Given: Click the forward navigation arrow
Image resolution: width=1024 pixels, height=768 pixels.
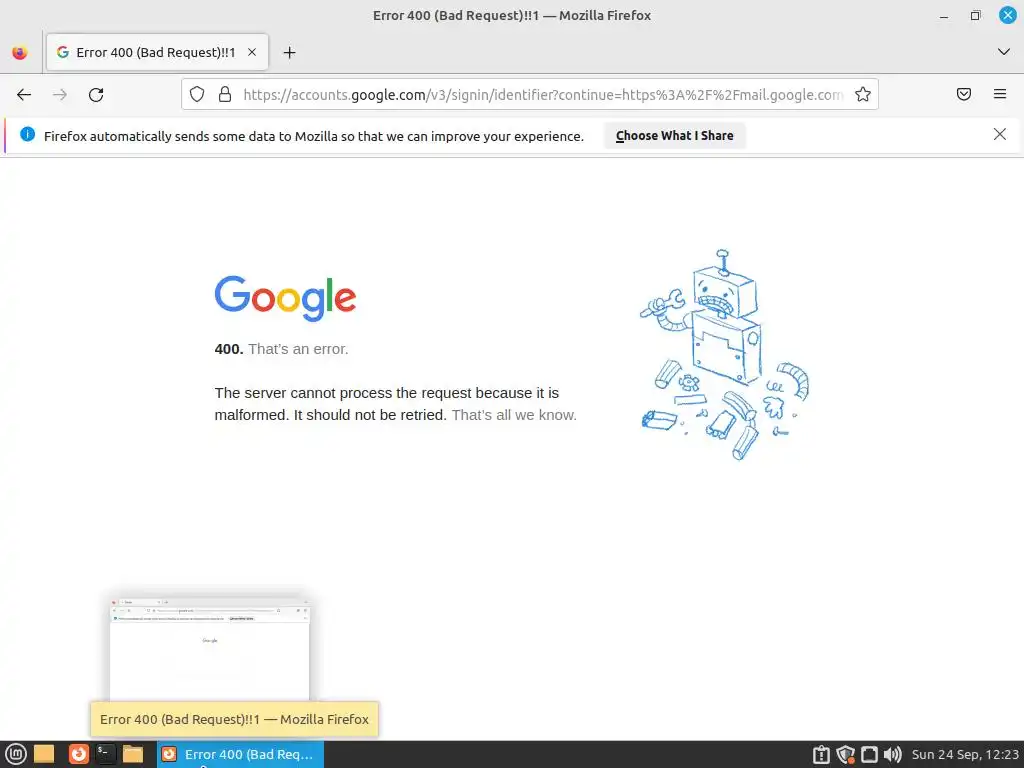Looking at the screenshot, I should [x=60, y=95].
